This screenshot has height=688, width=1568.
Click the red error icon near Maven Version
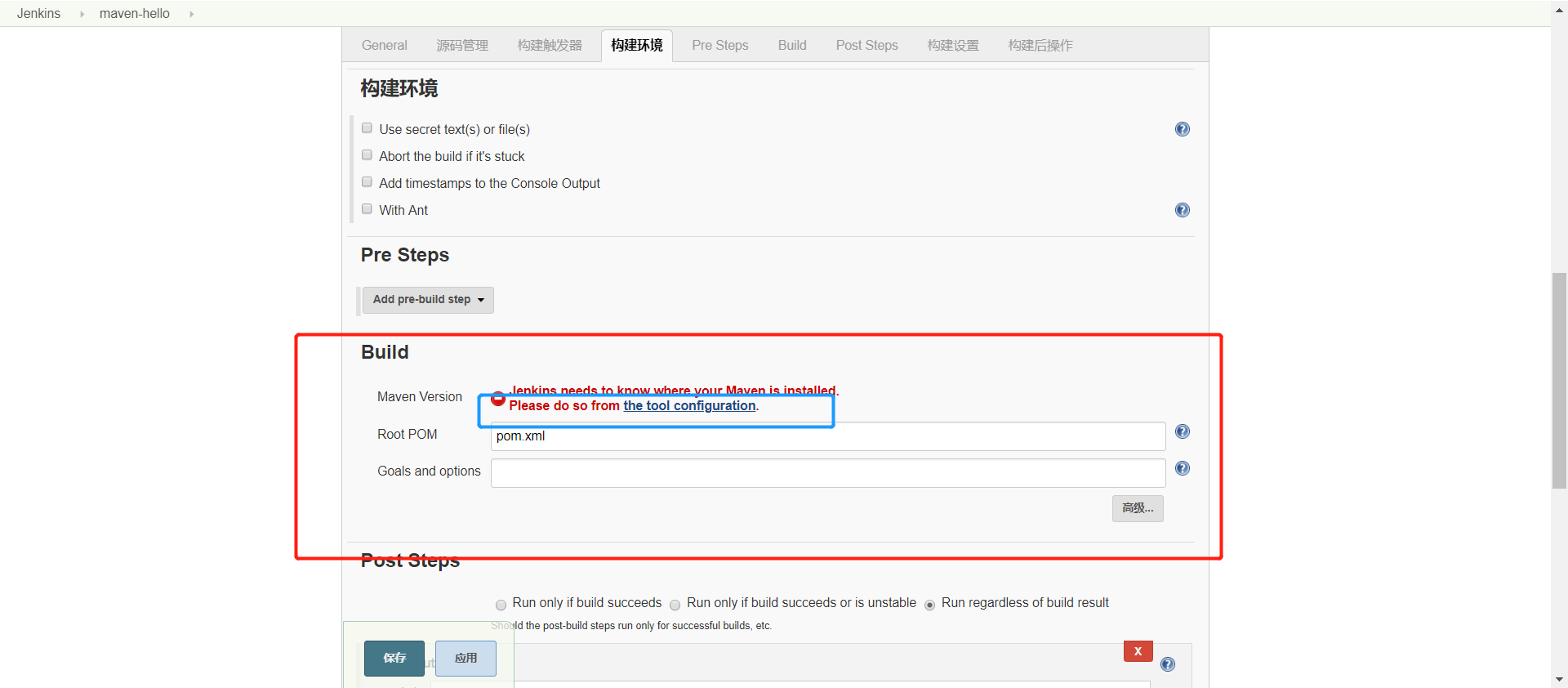tap(498, 399)
